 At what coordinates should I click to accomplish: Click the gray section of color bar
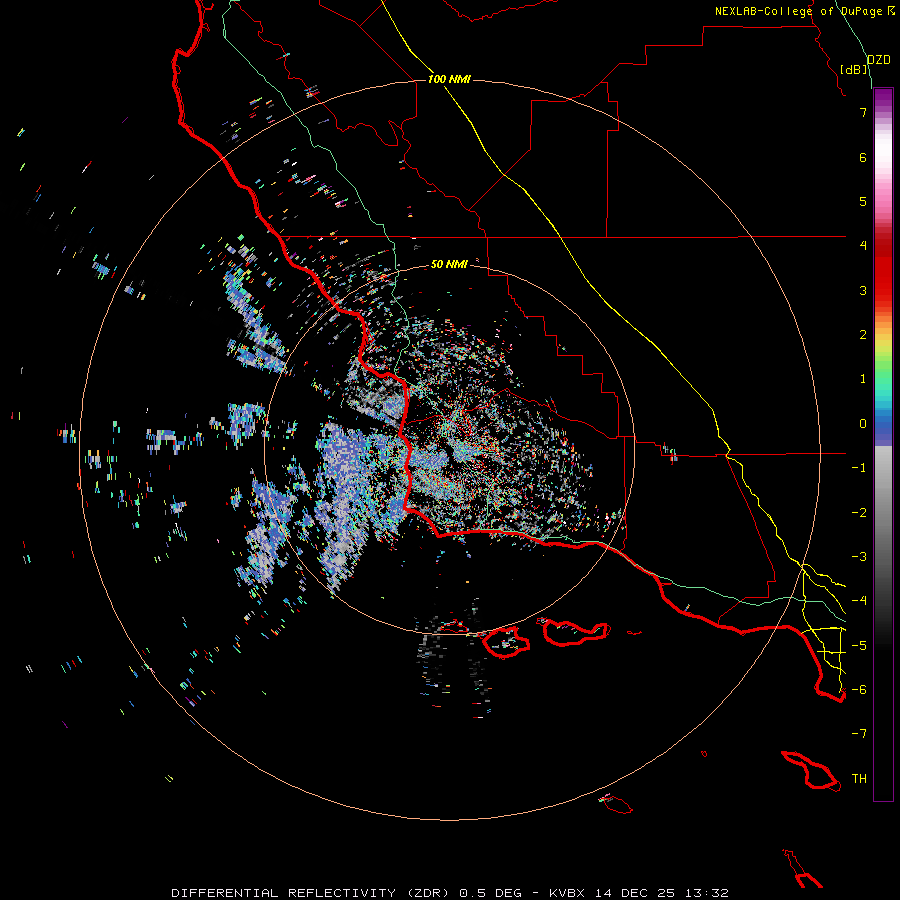pyautogui.click(x=883, y=505)
